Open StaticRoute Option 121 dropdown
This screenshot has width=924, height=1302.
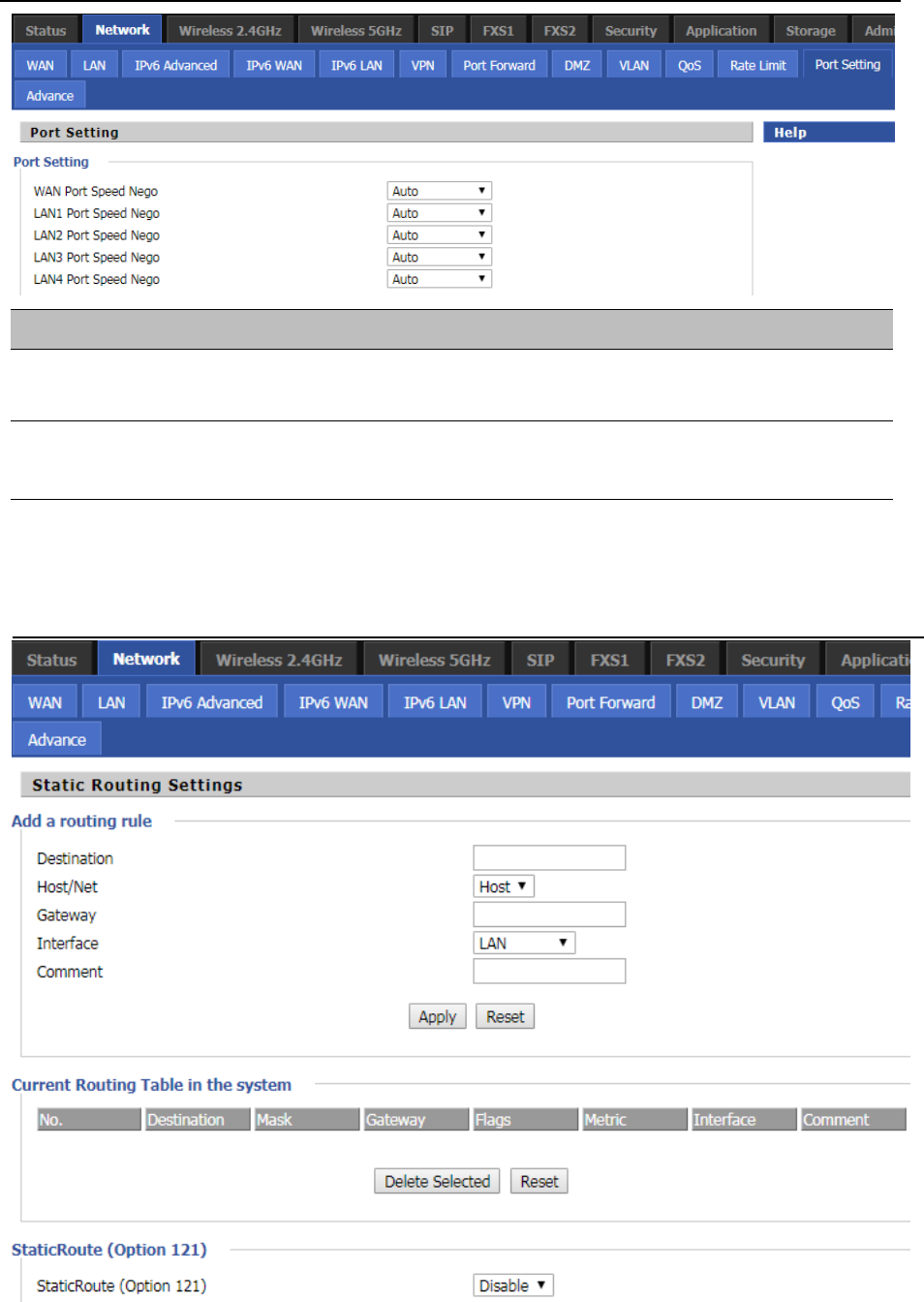[x=513, y=1286]
